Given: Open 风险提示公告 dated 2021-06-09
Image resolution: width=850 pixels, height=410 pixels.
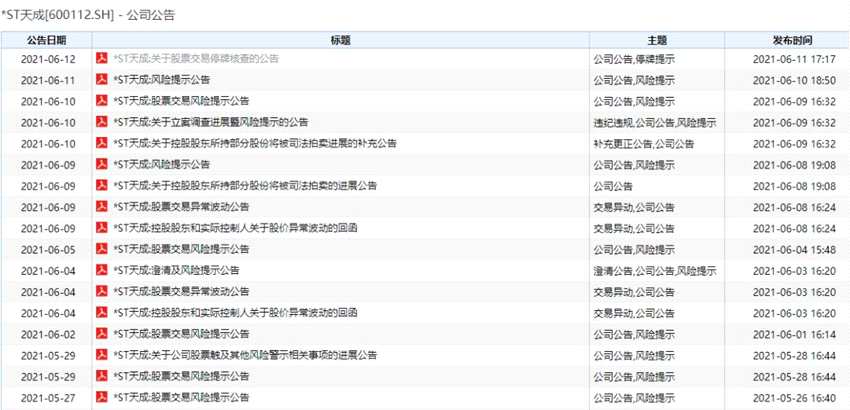Looking at the screenshot, I should [161, 164].
